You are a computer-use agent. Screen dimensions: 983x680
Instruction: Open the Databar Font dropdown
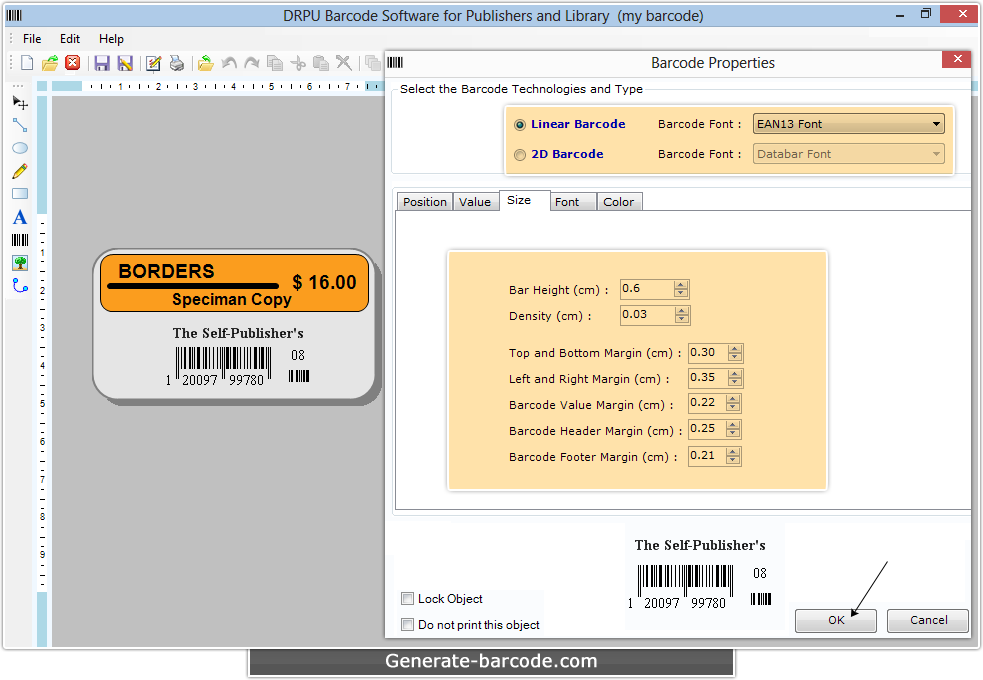(938, 153)
